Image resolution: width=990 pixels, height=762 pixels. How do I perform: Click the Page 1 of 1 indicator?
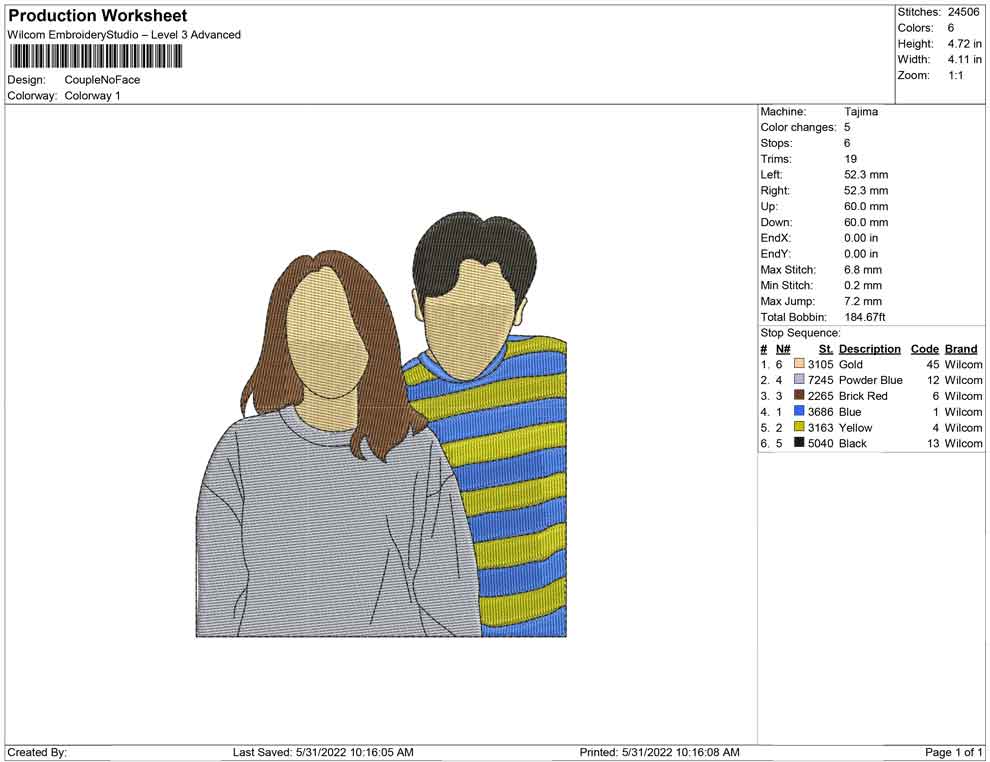[954, 752]
